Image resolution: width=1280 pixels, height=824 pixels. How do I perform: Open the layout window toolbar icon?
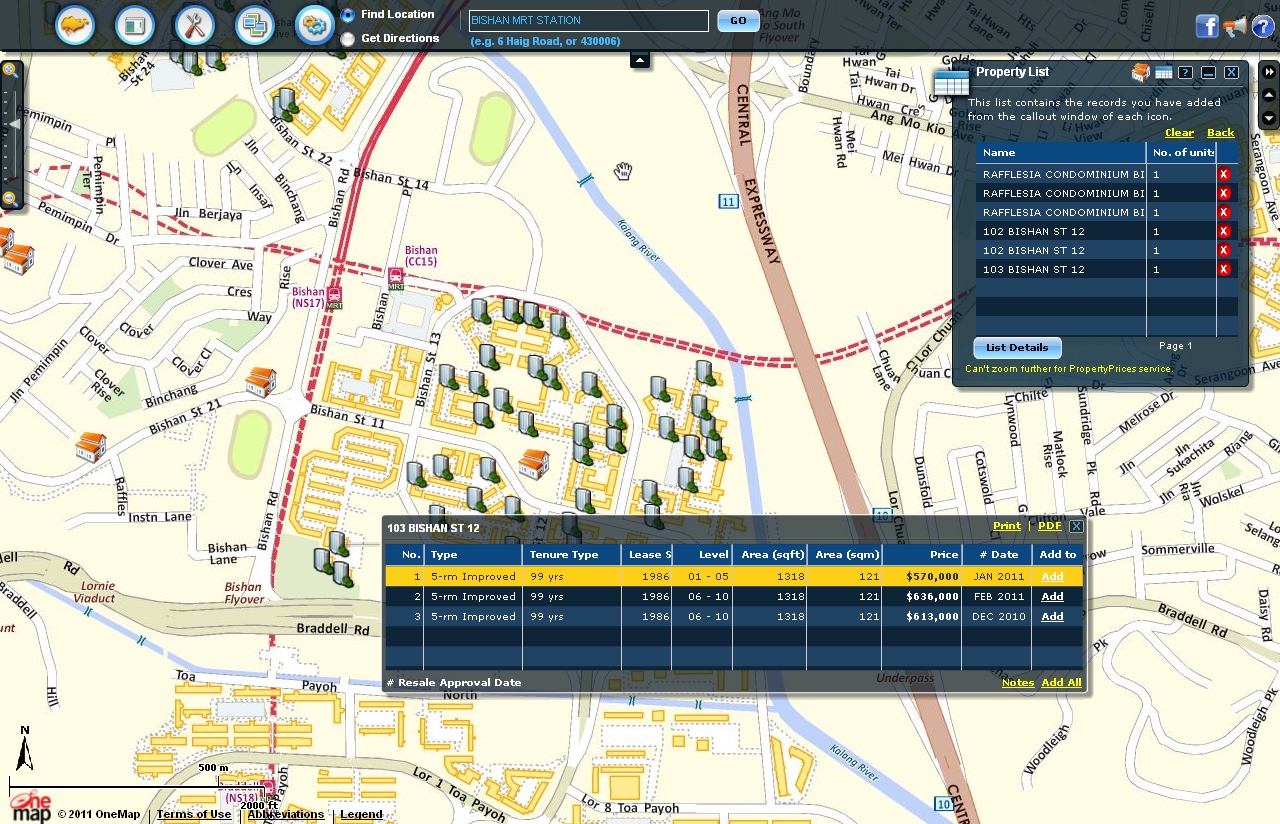[x=135, y=25]
